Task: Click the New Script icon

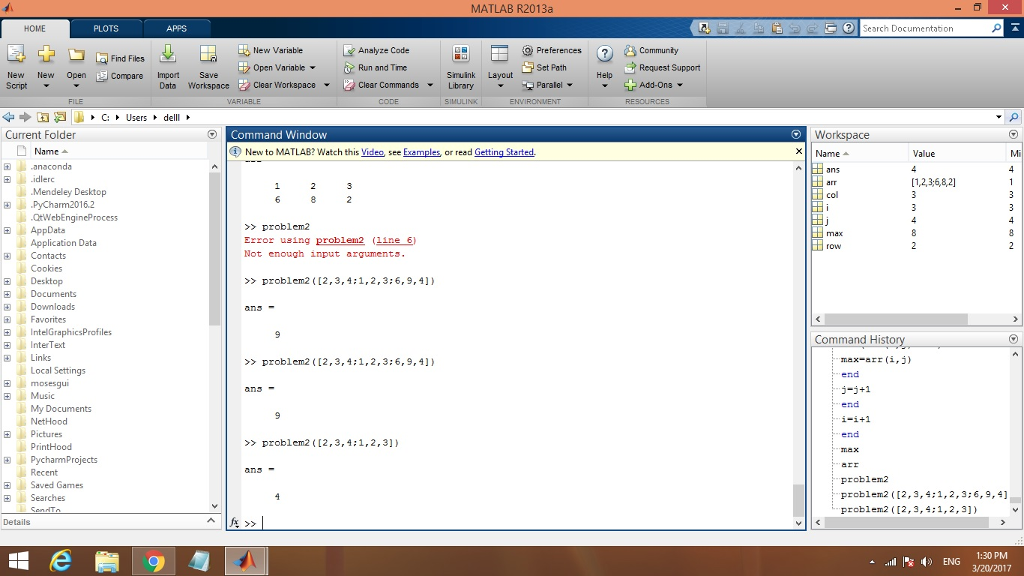Action: pyautogui.click(x=17, y=56)
